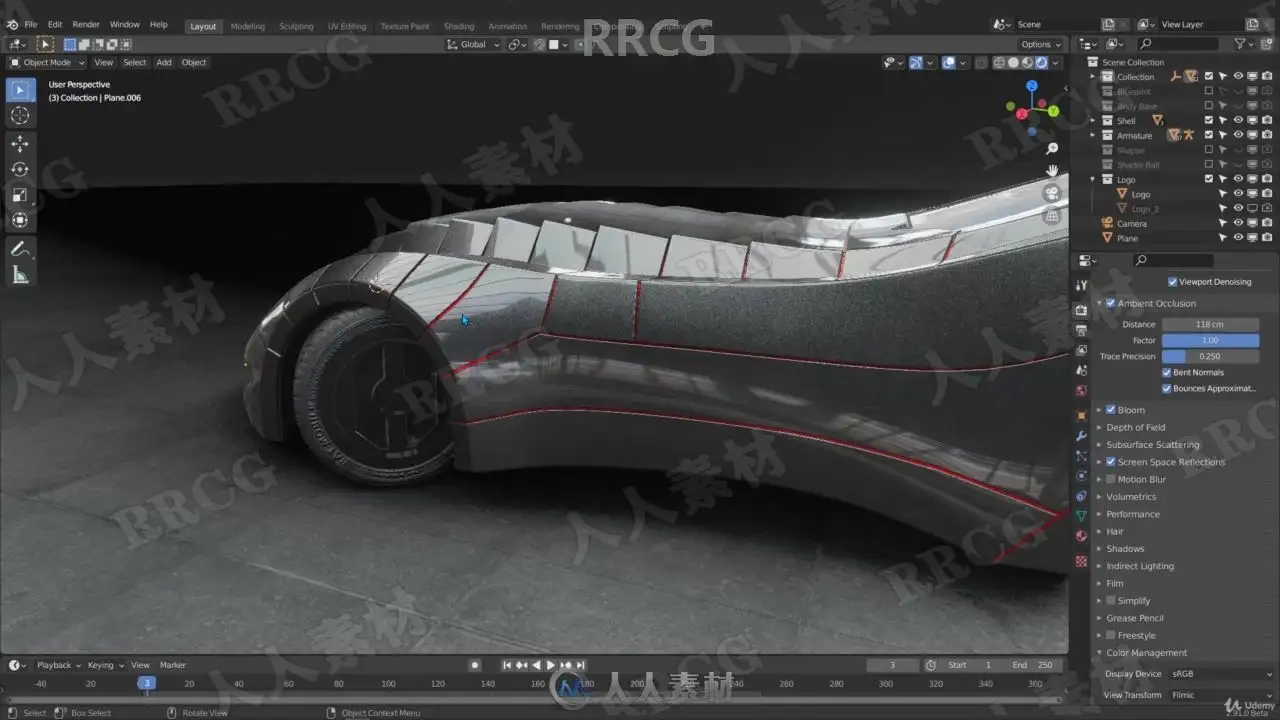Open the timeline Keying menu
The height and width of the screenshot is (720, 1280).
tap(104, 665)
